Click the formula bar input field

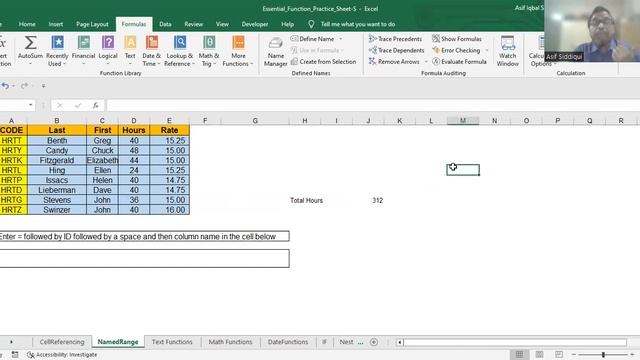click(372, 105)
